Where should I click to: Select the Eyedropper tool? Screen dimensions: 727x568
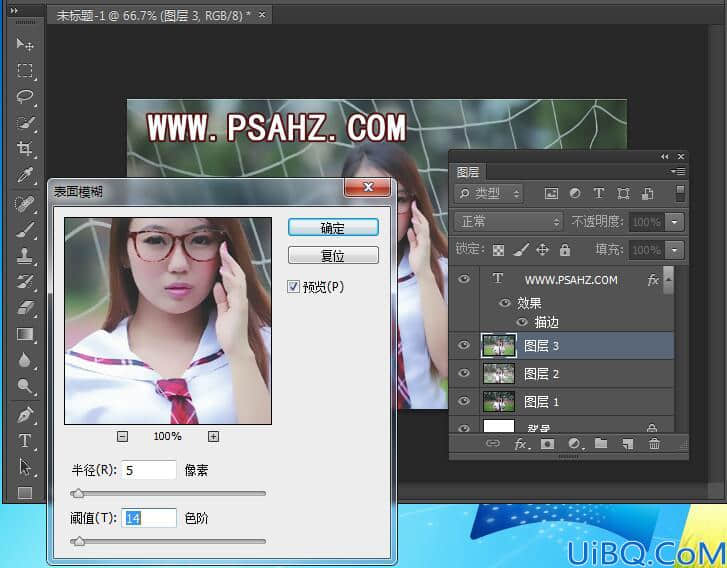(25, 175)
